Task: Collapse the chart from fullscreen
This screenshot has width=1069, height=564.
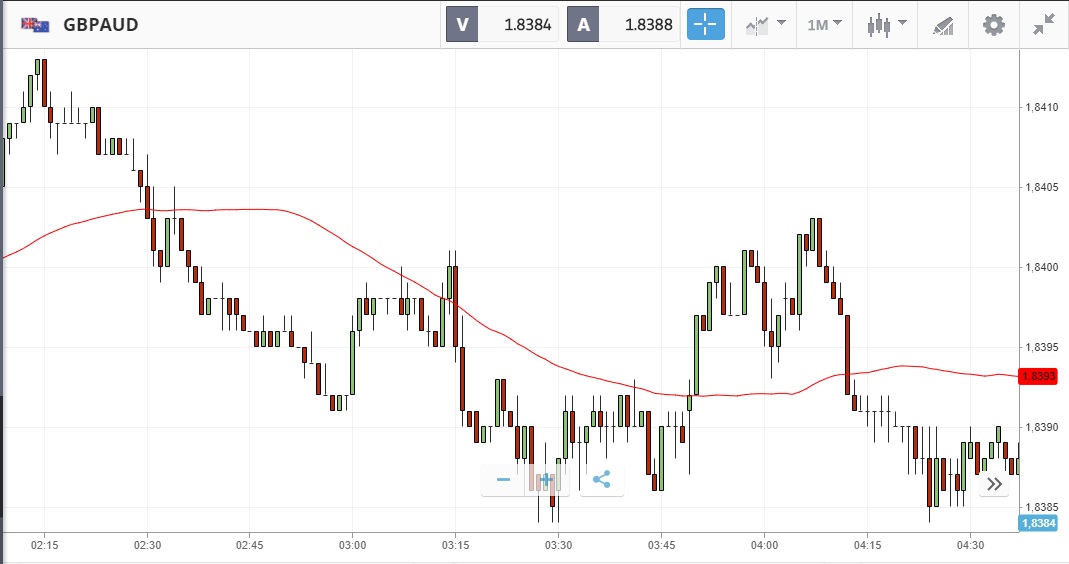Action: click(x=1045, y=25)
